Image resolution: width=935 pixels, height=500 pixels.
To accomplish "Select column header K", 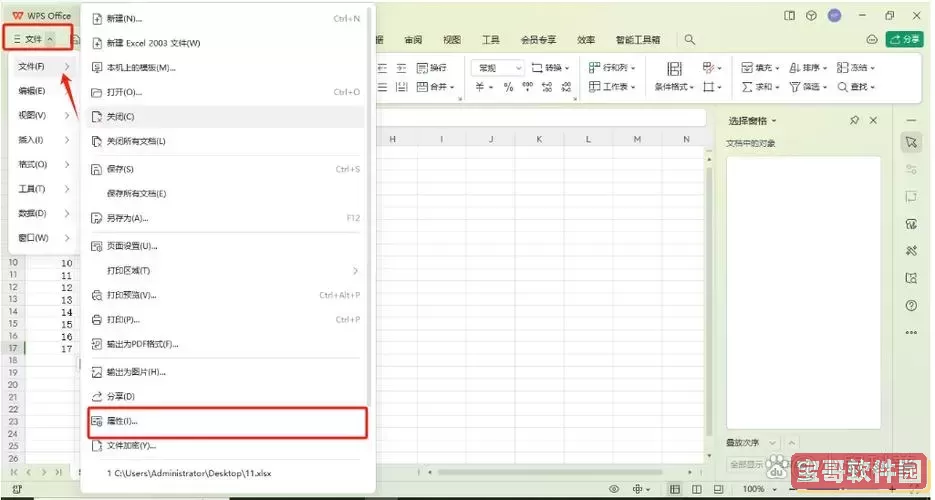I will 539,139.
